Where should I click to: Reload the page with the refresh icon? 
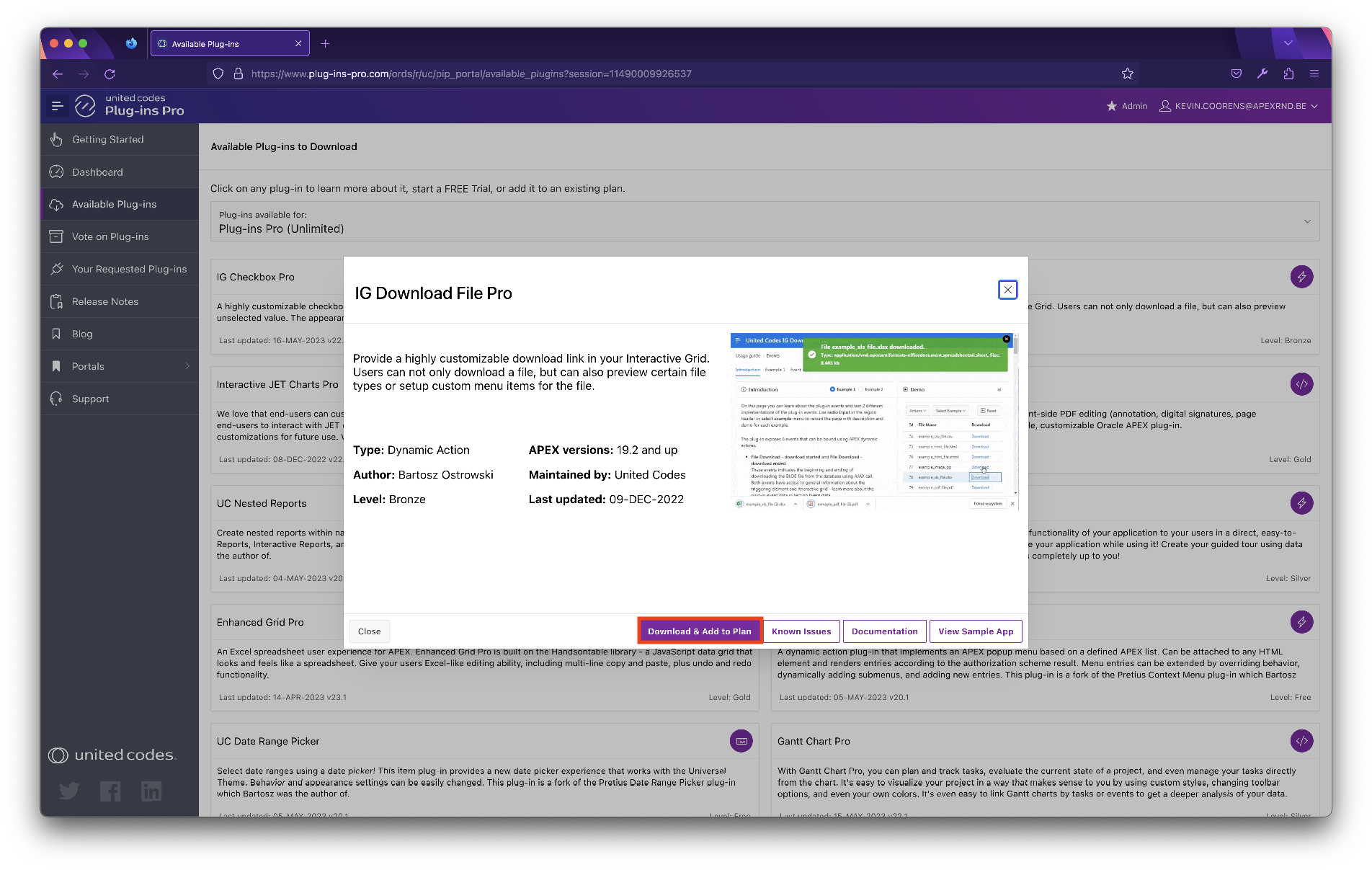(110, 74)
